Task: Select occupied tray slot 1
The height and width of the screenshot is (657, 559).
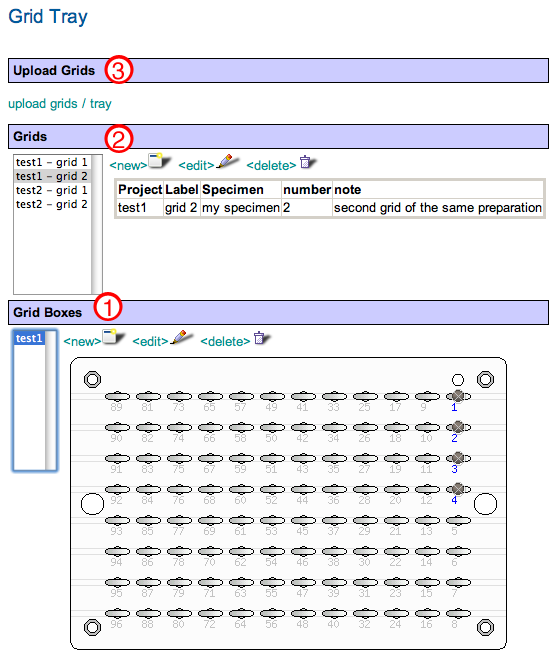Action: coord(458,396)
